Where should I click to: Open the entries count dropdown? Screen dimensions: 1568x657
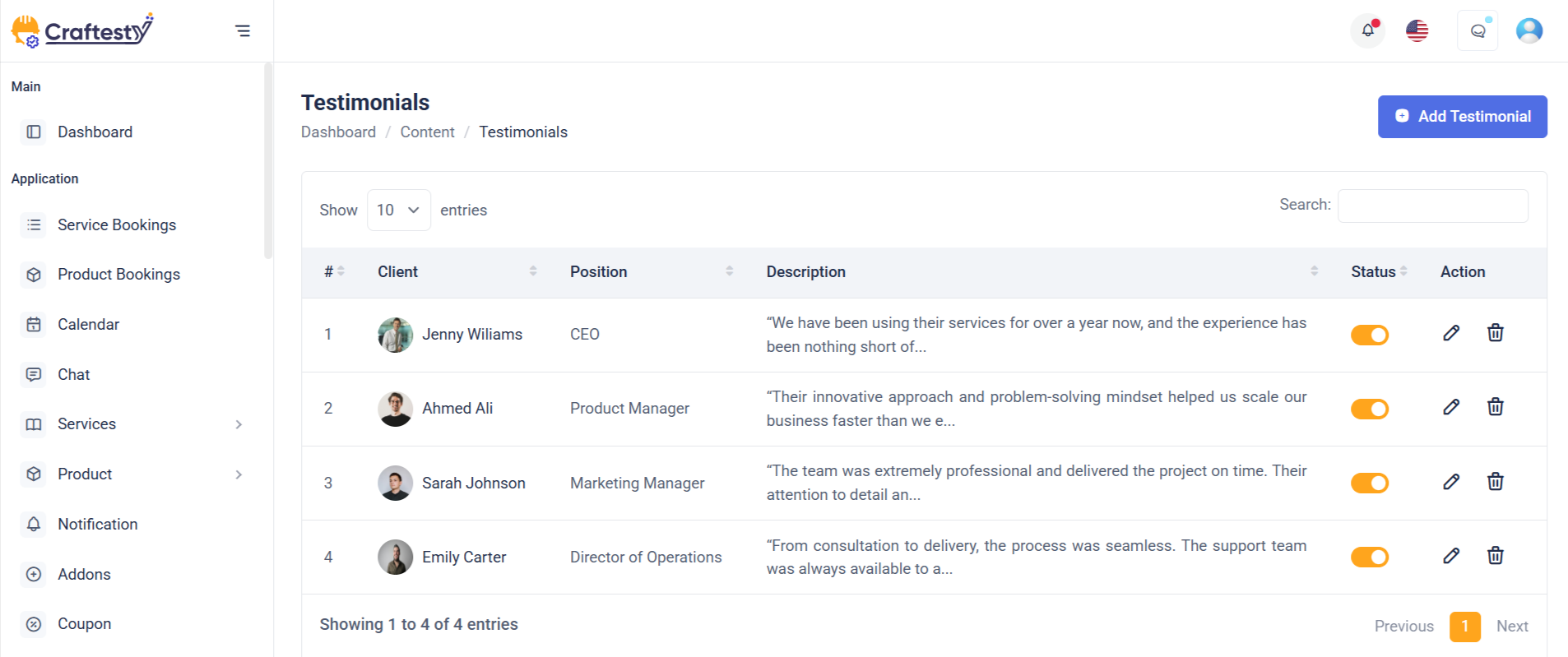[399, 211]
